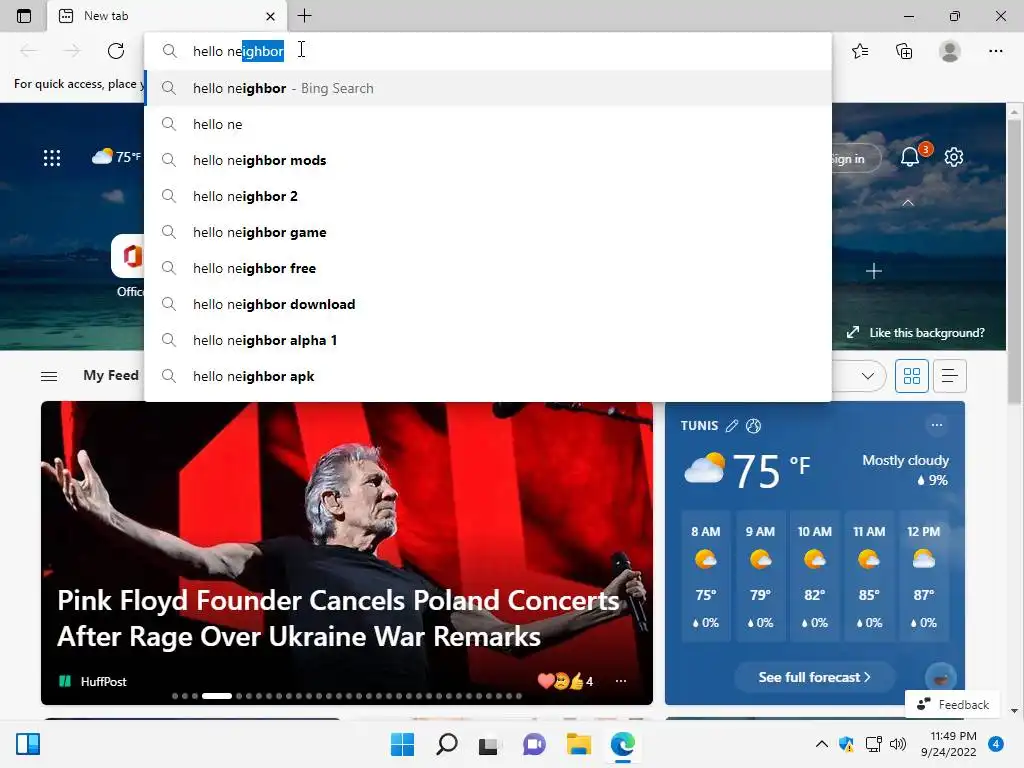Open reactions on Pink Floyd article
The width and height of the screenshot is (1024, 768).
[564, 681]
